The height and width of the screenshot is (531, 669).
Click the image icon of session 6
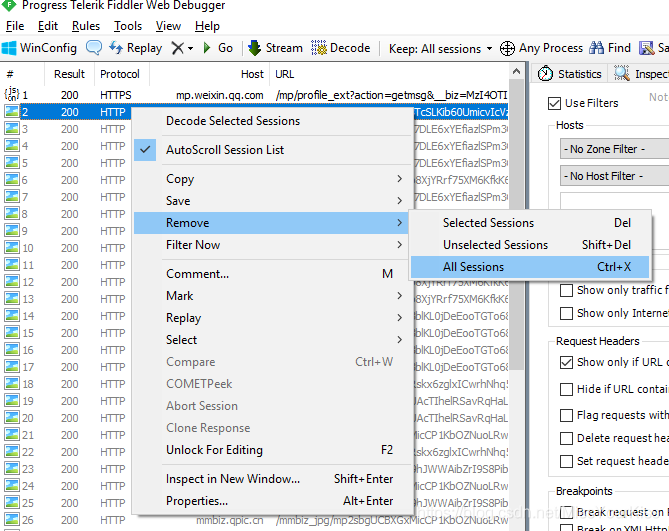tap(12, 179)
